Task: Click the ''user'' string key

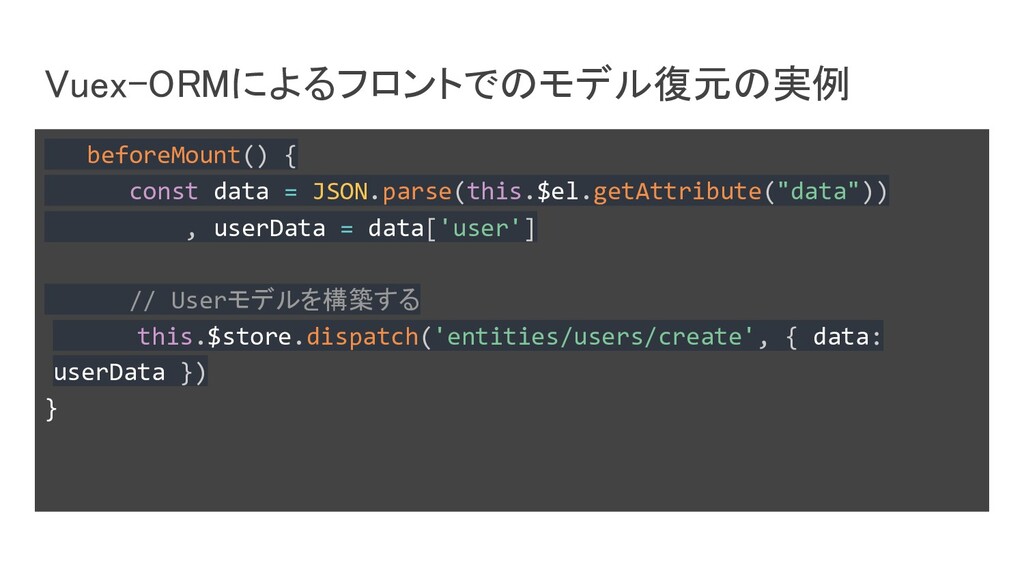Action: [x=480, y=228]
